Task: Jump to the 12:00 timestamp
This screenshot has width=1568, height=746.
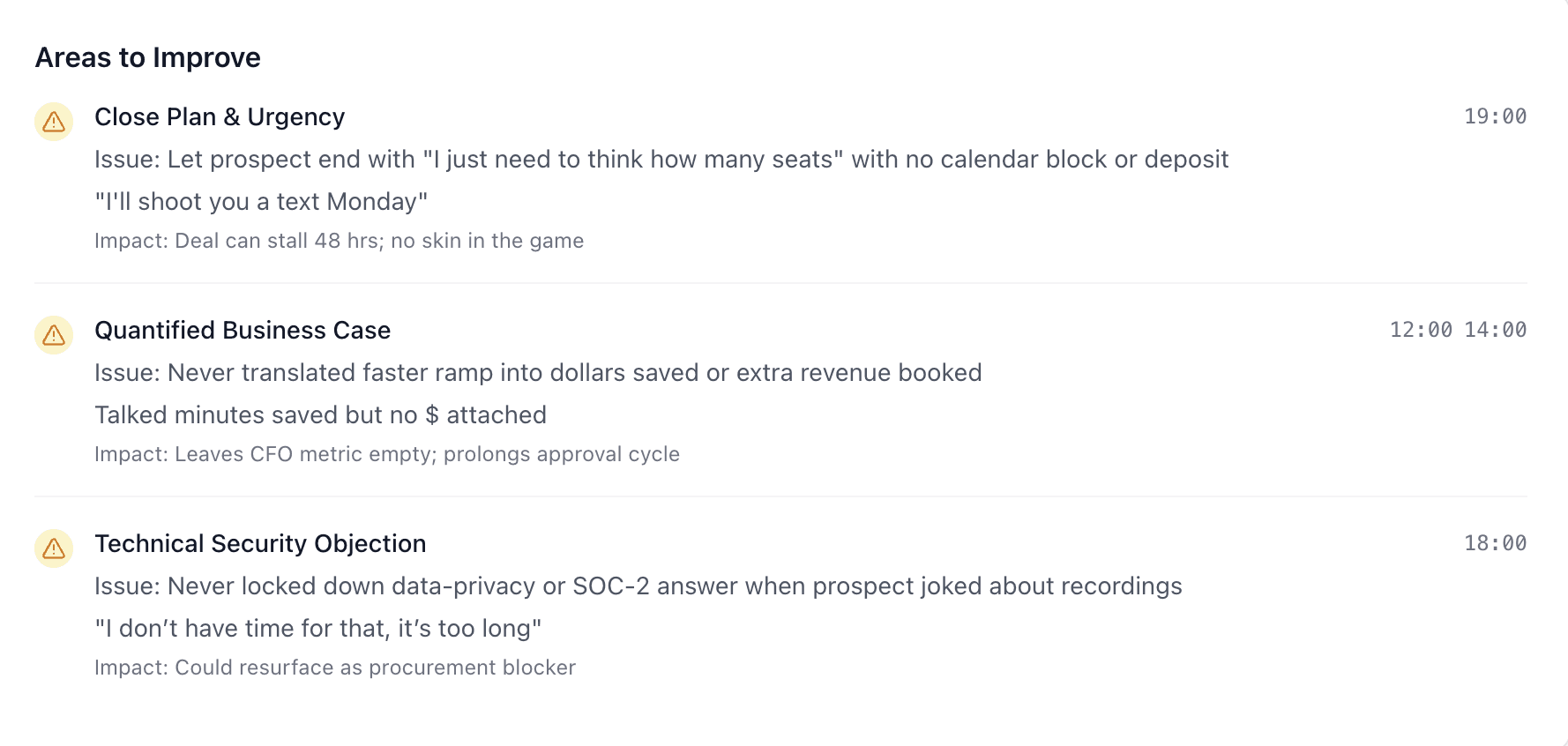Action: pos(1421,330)
